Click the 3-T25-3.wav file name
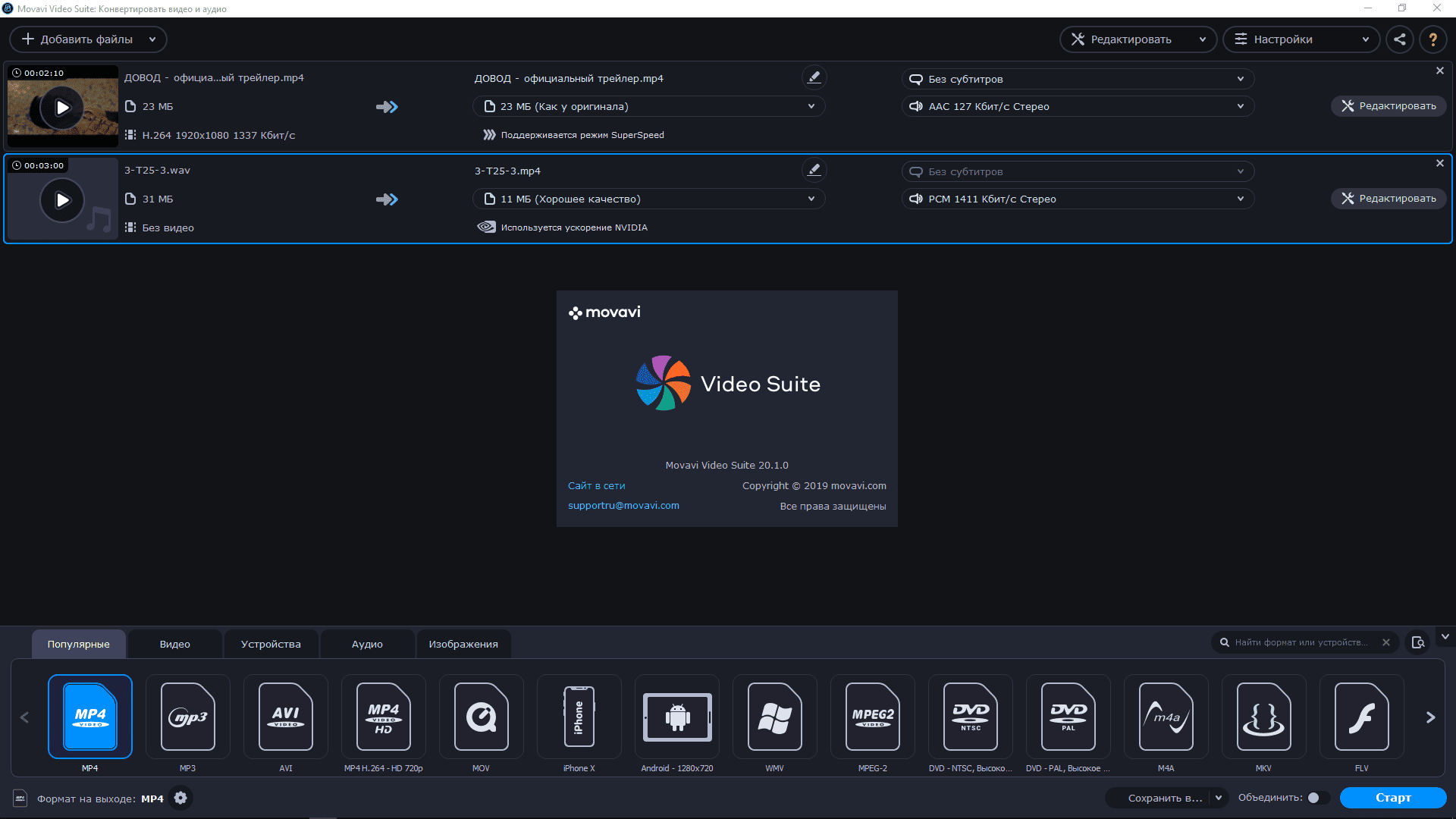The width and height of the screenshot is (1456, 819). 157,171
